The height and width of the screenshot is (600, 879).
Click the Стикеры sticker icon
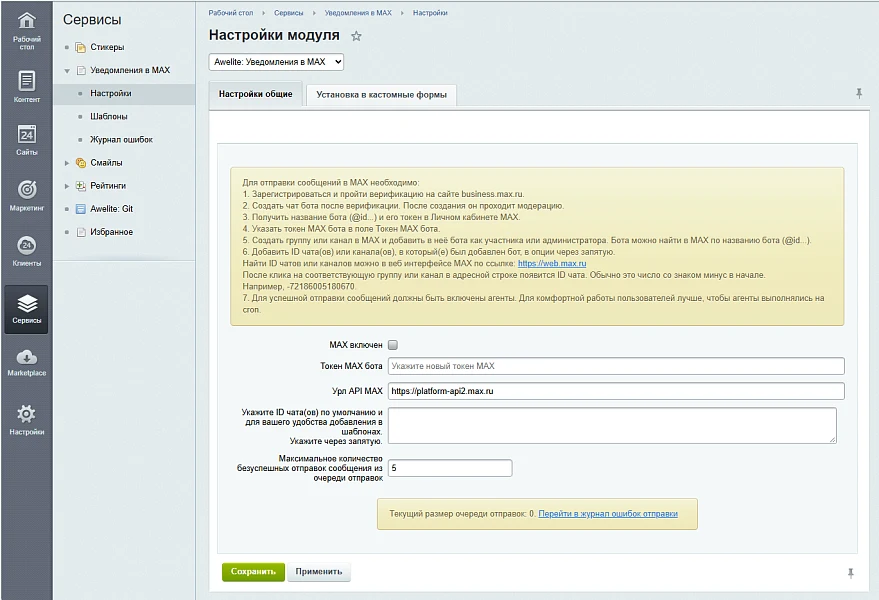(x=81, y=47)
